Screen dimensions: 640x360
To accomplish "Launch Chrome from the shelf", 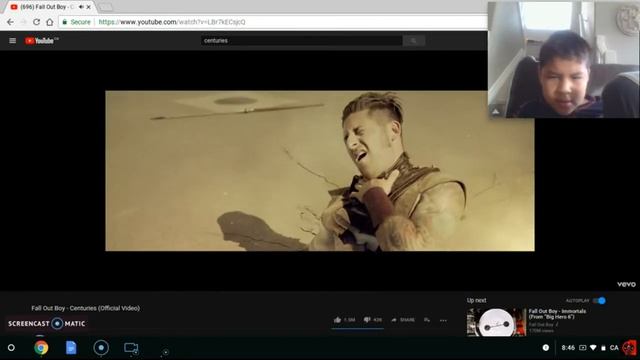I will click(x=41, y=348).
